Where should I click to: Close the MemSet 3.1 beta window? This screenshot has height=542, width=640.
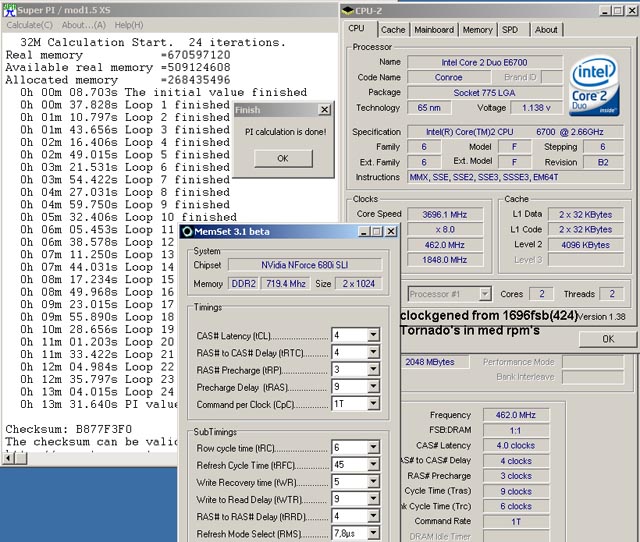click(391, 232)
